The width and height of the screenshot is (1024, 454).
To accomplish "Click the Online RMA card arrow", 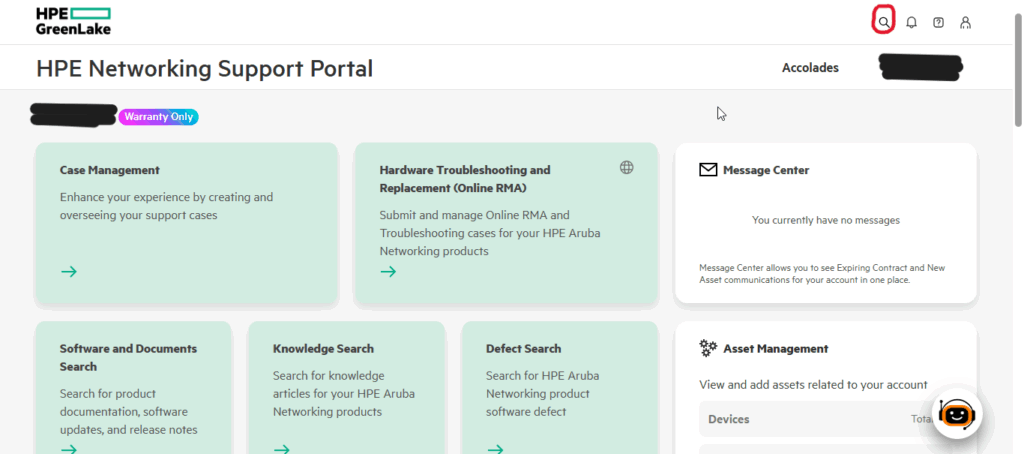I will pyautogui.click(x=388, y=272).
